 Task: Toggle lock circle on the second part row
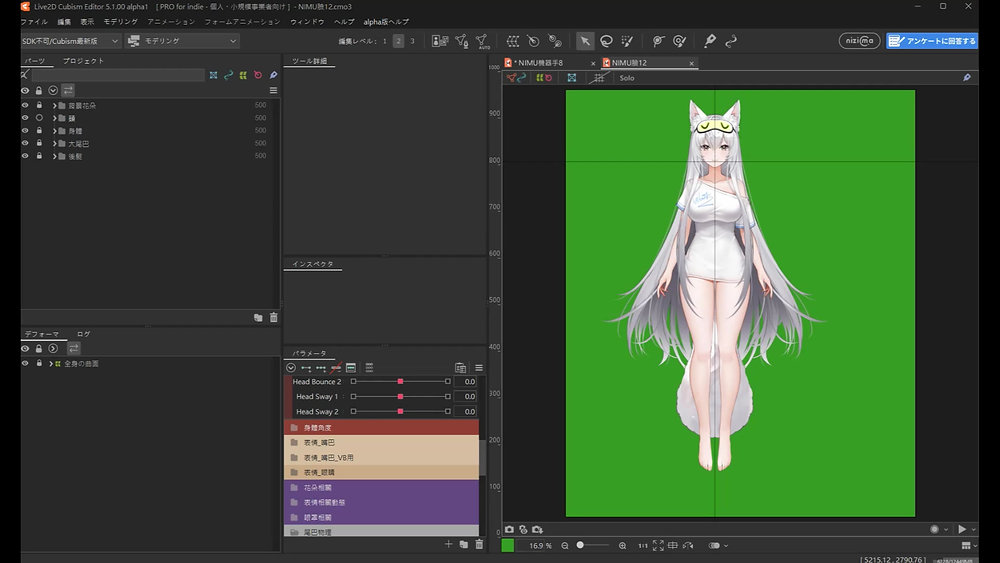(x=39, y=118)
